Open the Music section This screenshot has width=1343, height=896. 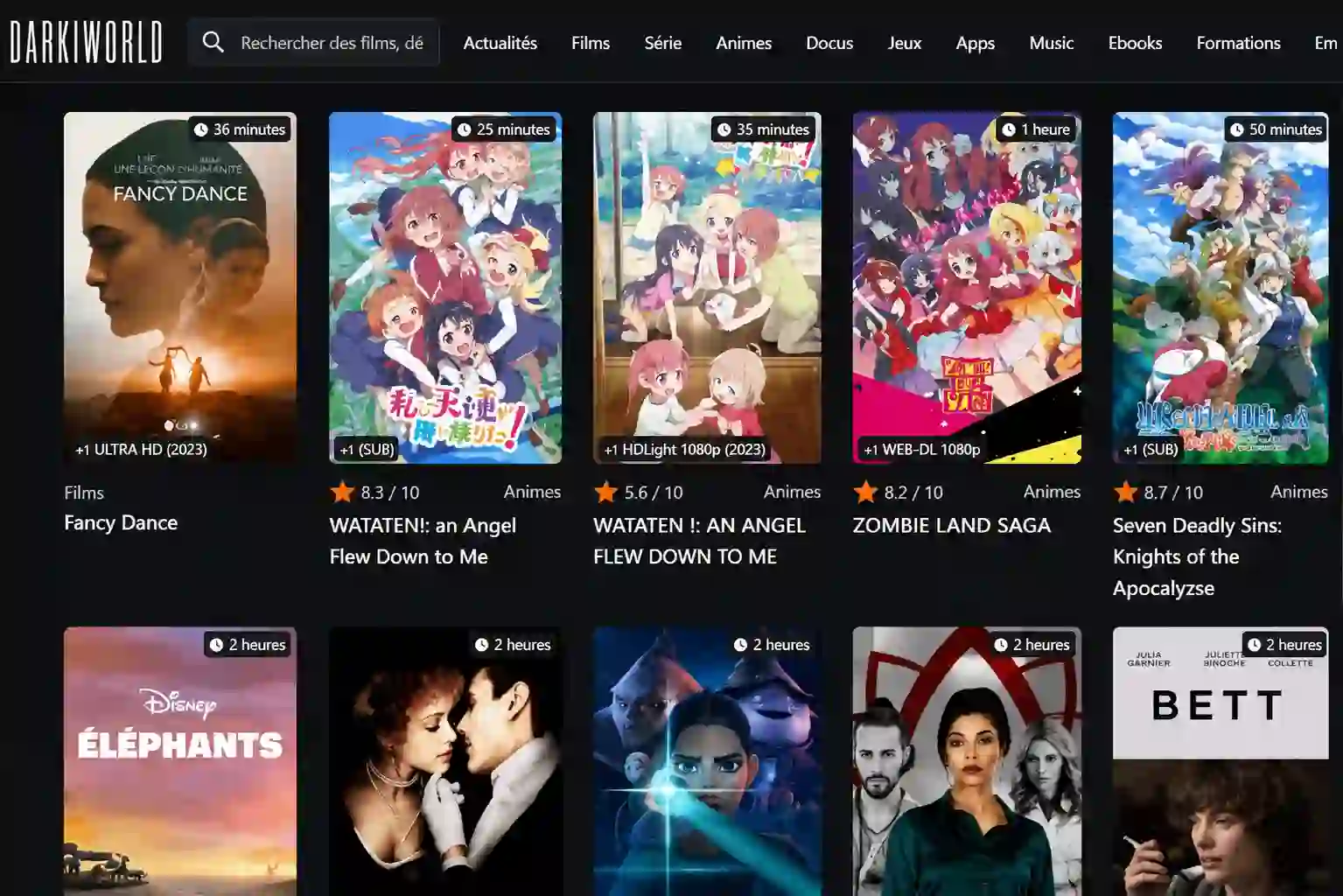point(1052,43)
